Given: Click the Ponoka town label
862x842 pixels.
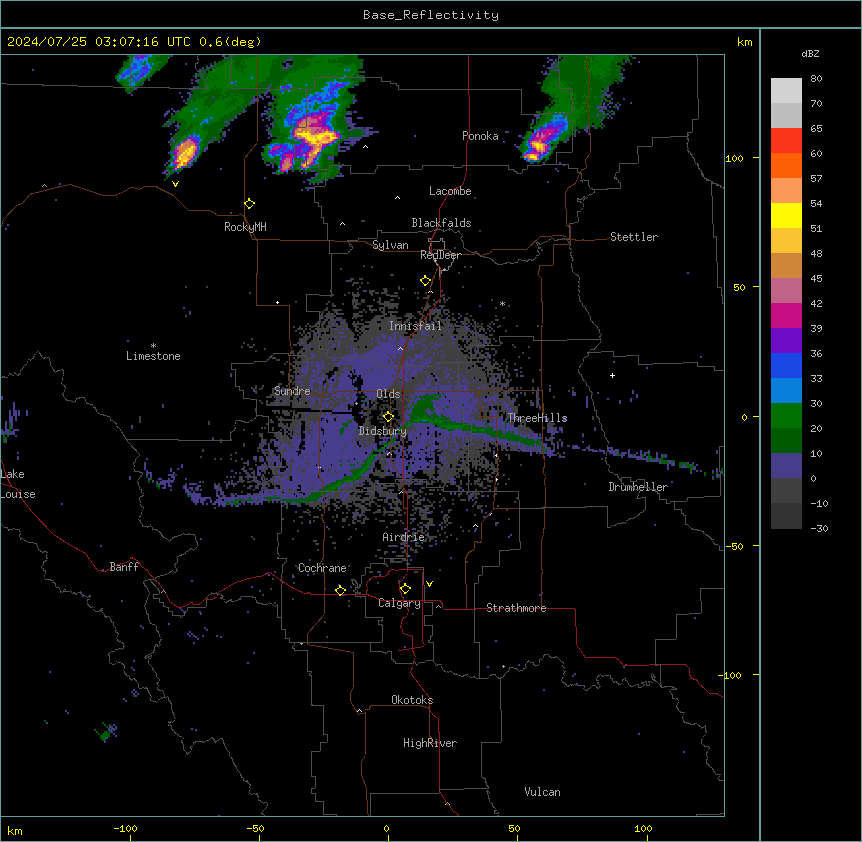Looking at the screenshot, I should pos(480,136).
